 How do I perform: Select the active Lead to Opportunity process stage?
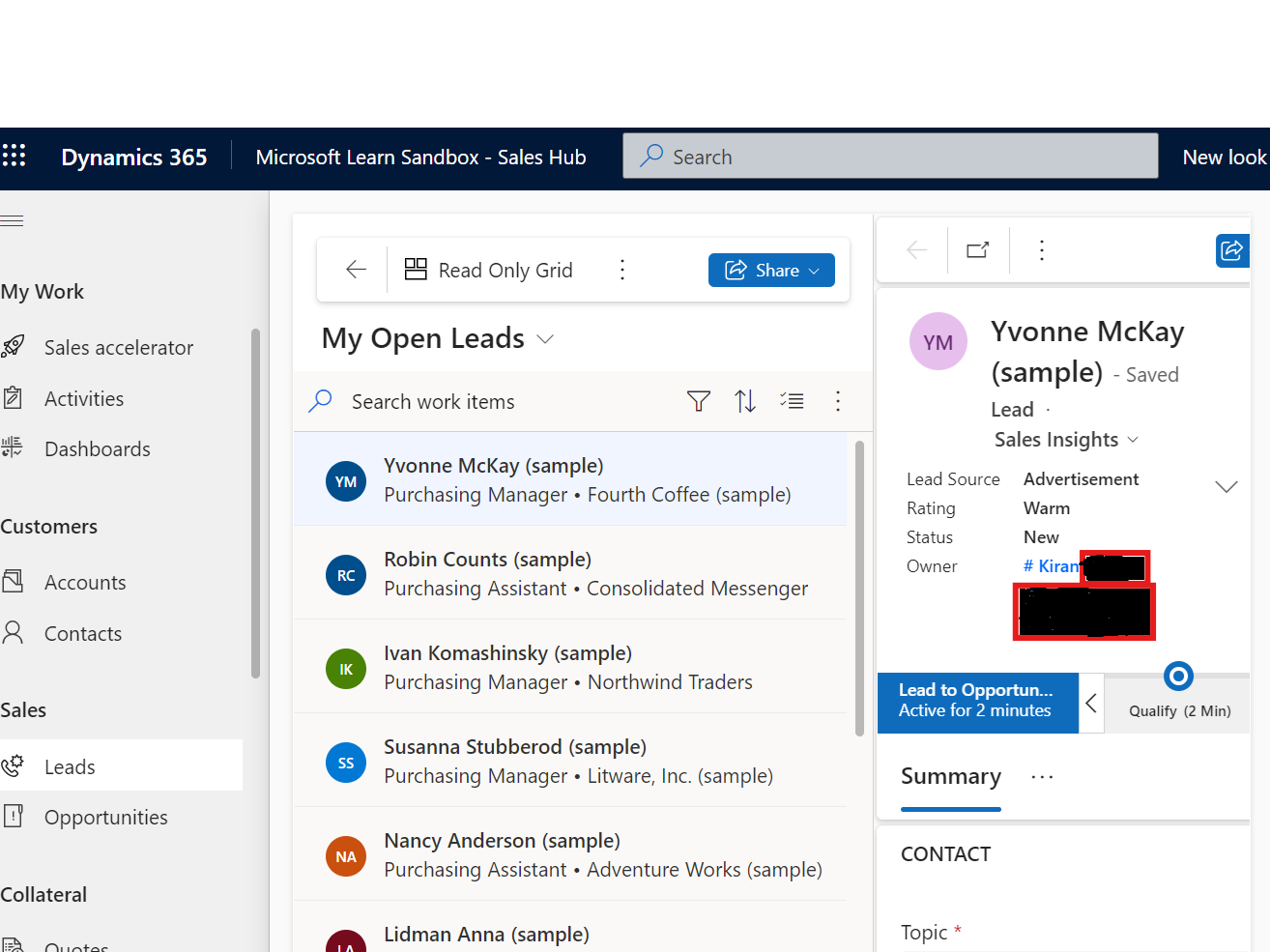click(x=978, y=703)
